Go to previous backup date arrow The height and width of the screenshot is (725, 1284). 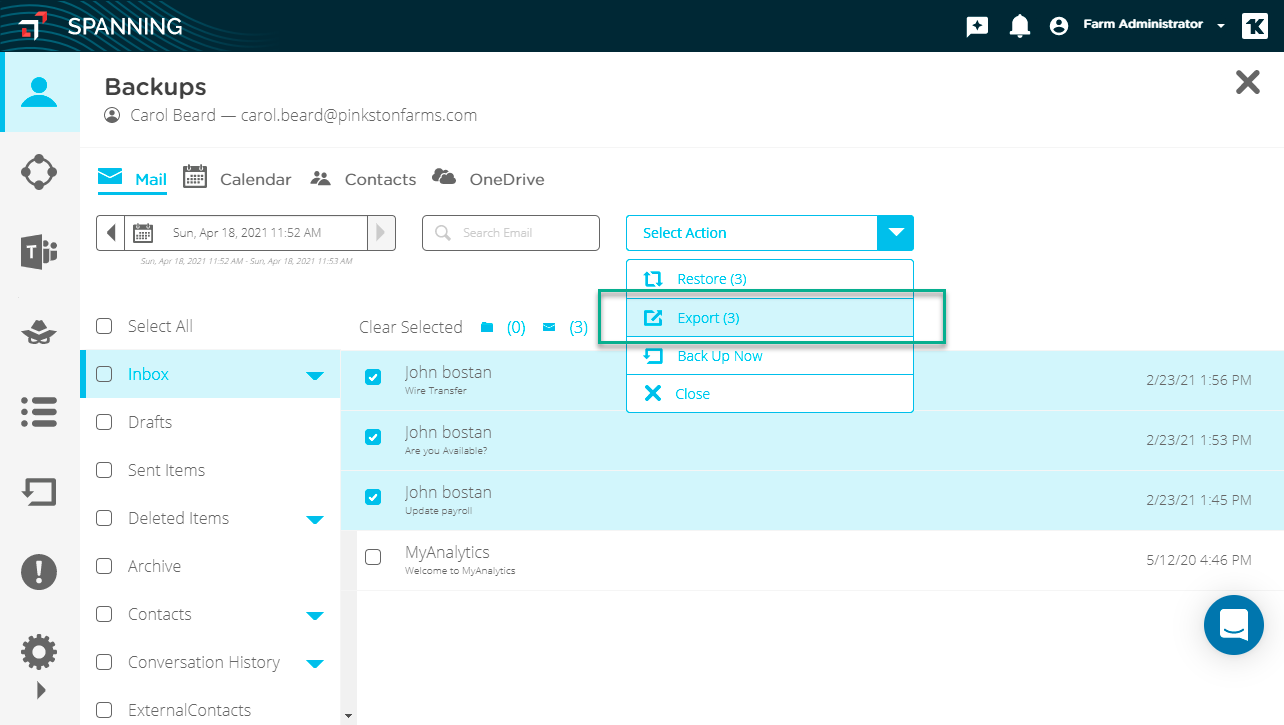pos(110,233)
